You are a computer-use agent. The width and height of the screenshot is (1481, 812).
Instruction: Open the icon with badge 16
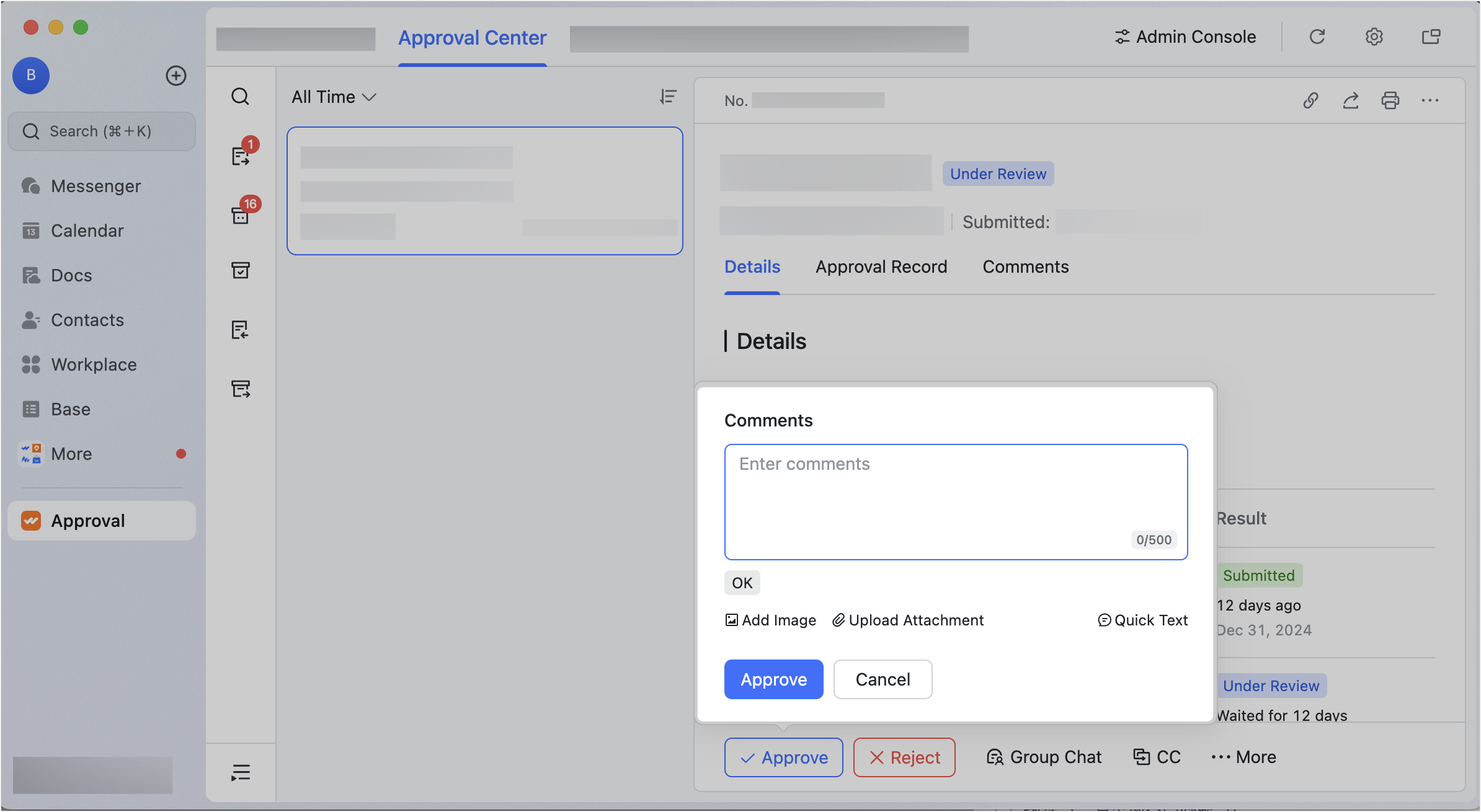[x=241, y=214]
